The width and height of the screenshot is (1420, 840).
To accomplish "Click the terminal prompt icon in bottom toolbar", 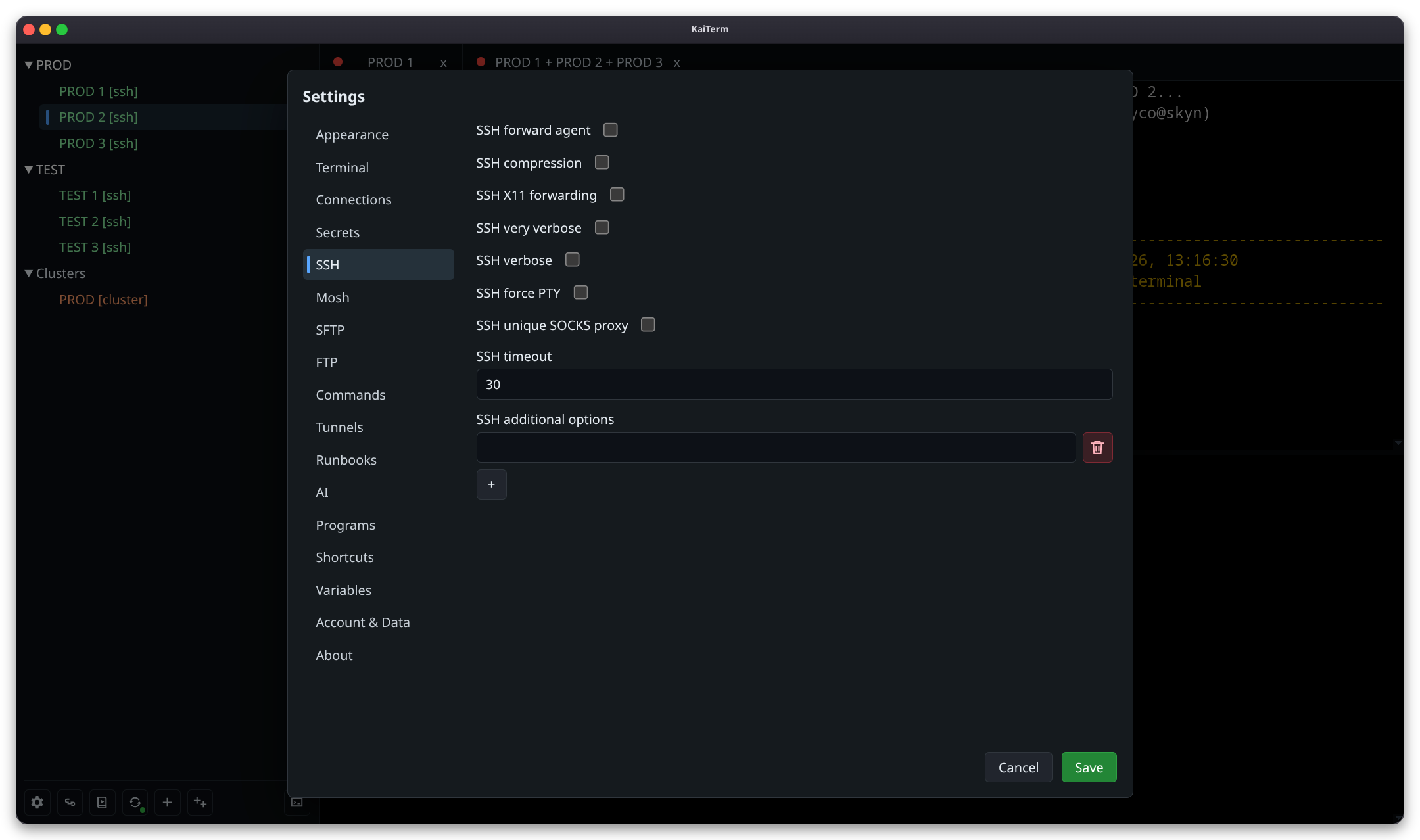I will coord(296,802).
